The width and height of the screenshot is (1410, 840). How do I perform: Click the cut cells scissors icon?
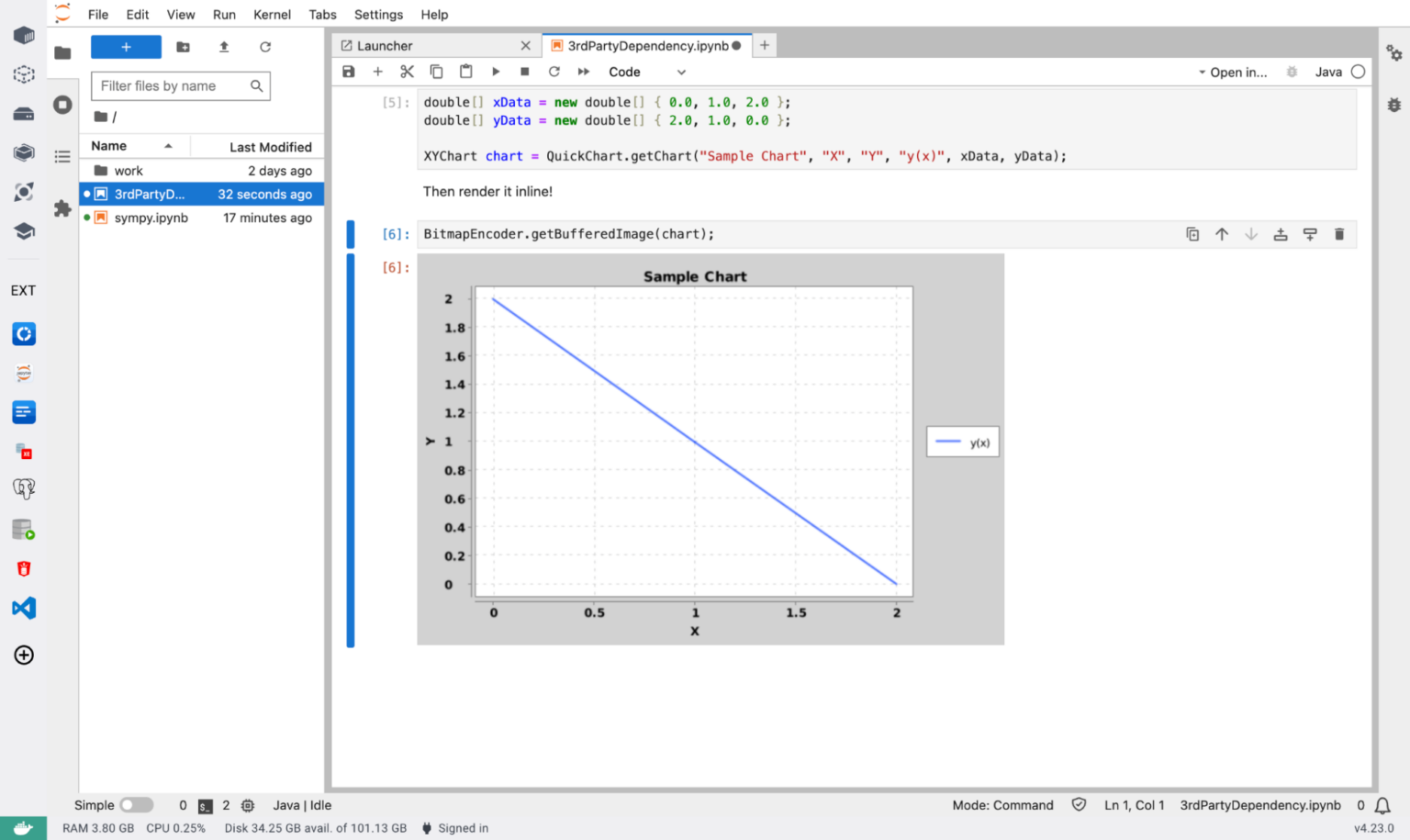point(407,72)
